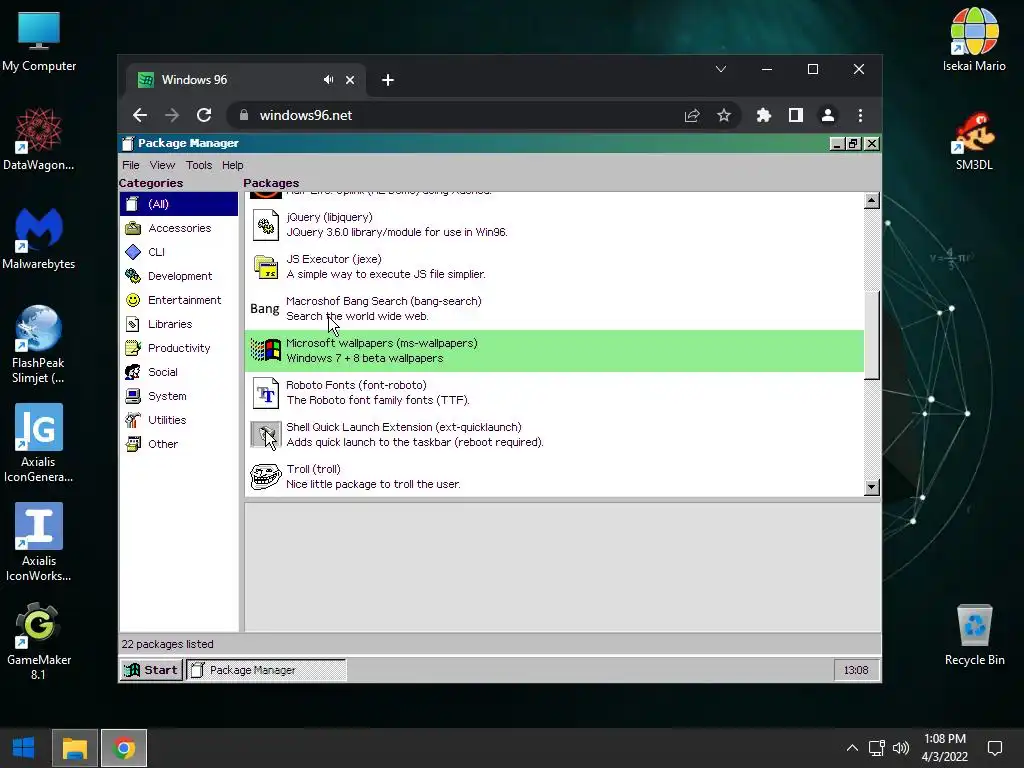Select the (All) category
Viewport: 1024px width, 768px height.
[178, 204]
